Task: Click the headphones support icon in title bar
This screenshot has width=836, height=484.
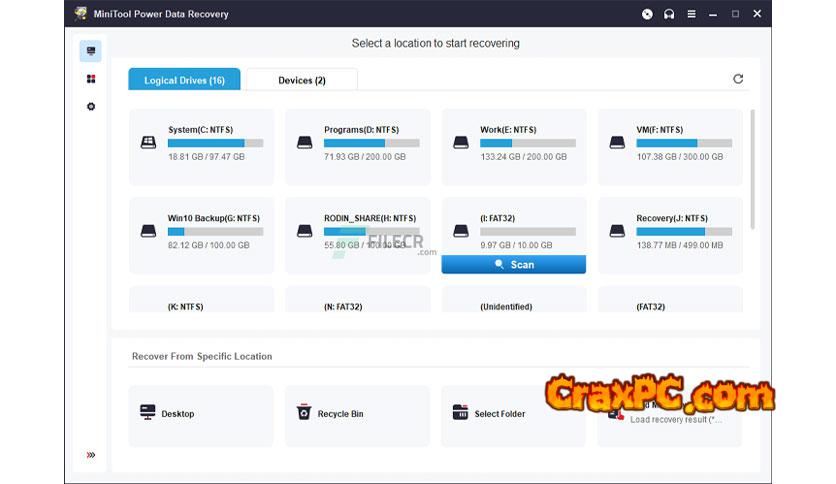Action: tap(668, 14)
